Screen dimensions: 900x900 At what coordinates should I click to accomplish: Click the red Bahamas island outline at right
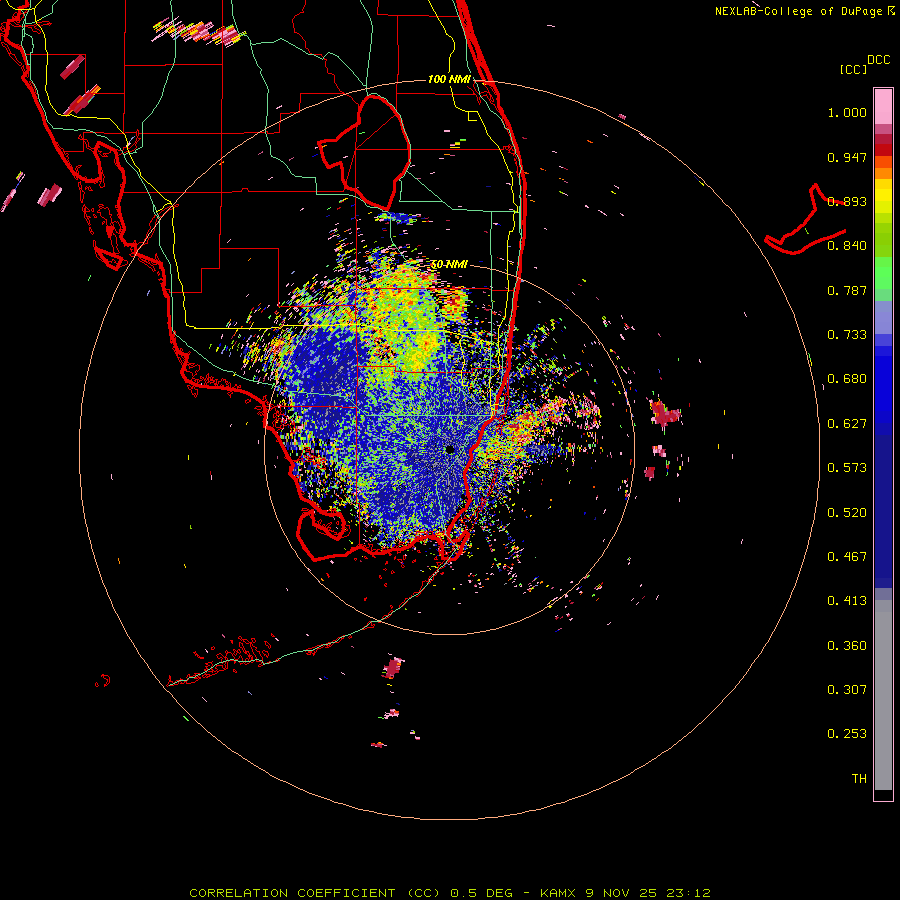tap(806, 220)
